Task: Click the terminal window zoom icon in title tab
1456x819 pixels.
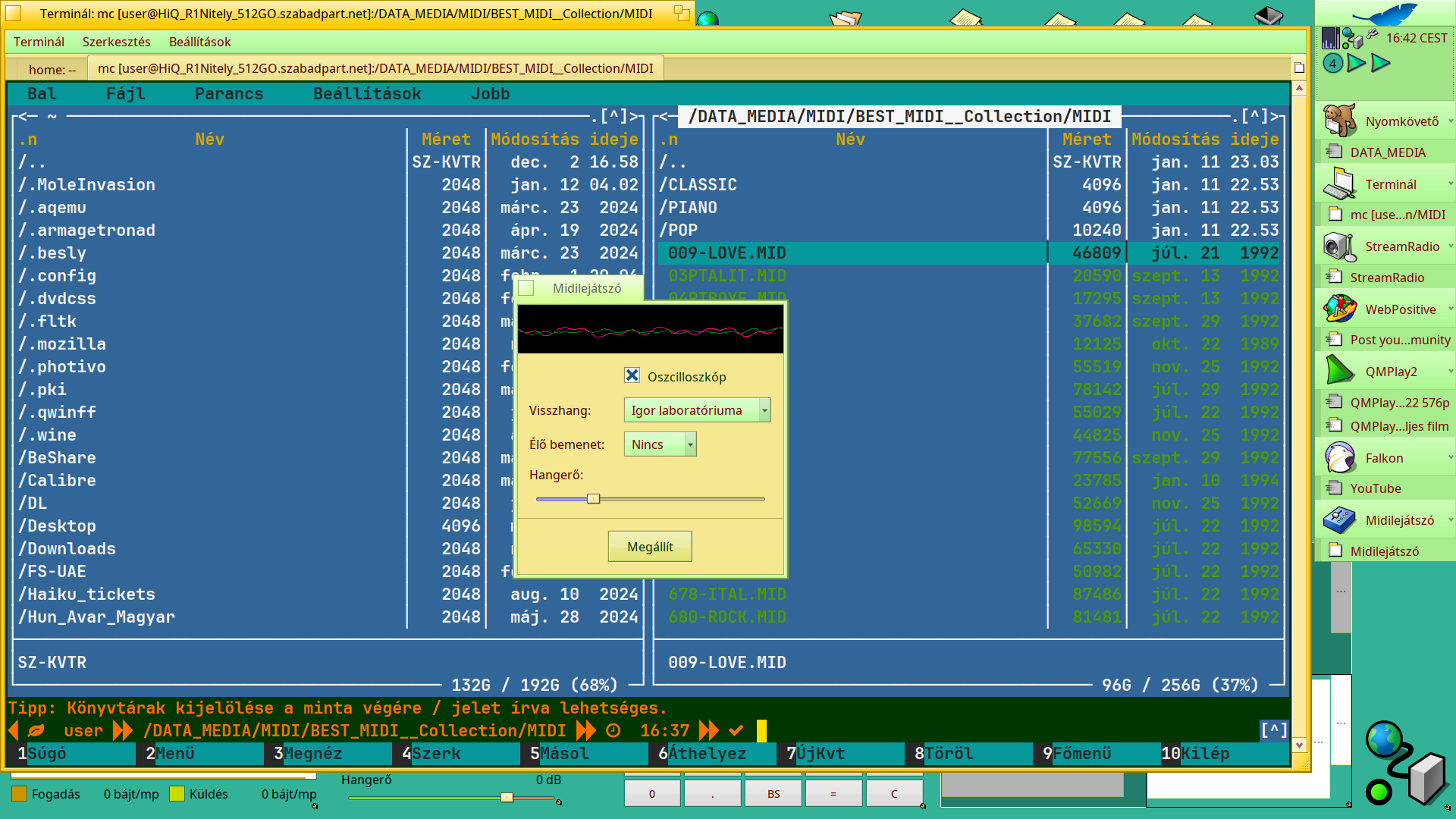Action: coord(682,13)
